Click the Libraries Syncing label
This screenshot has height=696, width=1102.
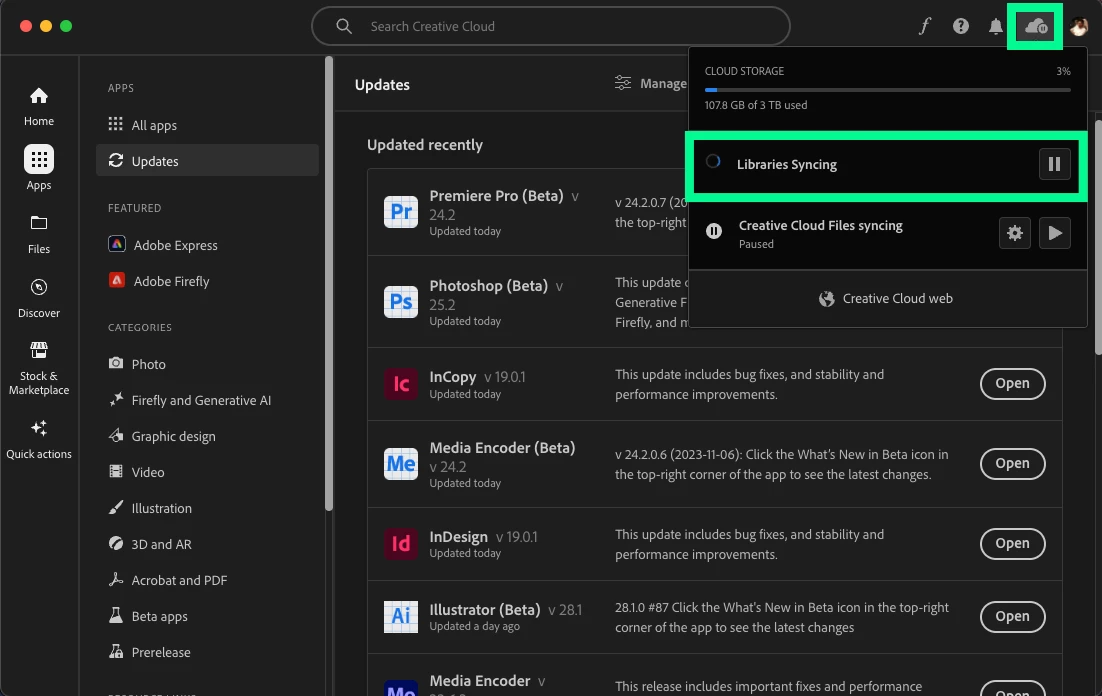point(786,165)
